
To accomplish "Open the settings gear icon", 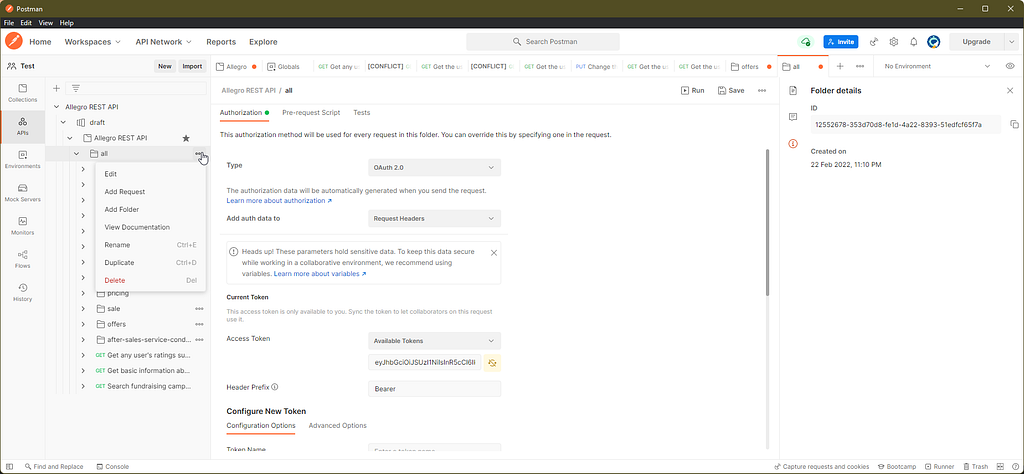I will [894, 42].
